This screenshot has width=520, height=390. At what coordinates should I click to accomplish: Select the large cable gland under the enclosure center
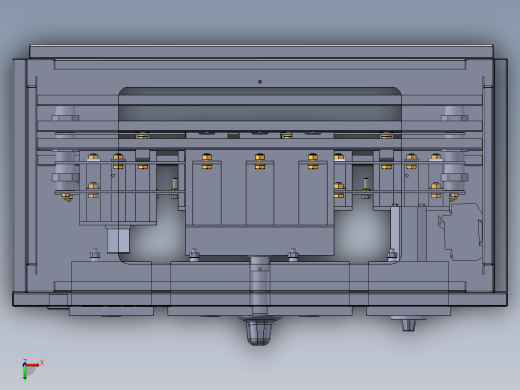259,331
